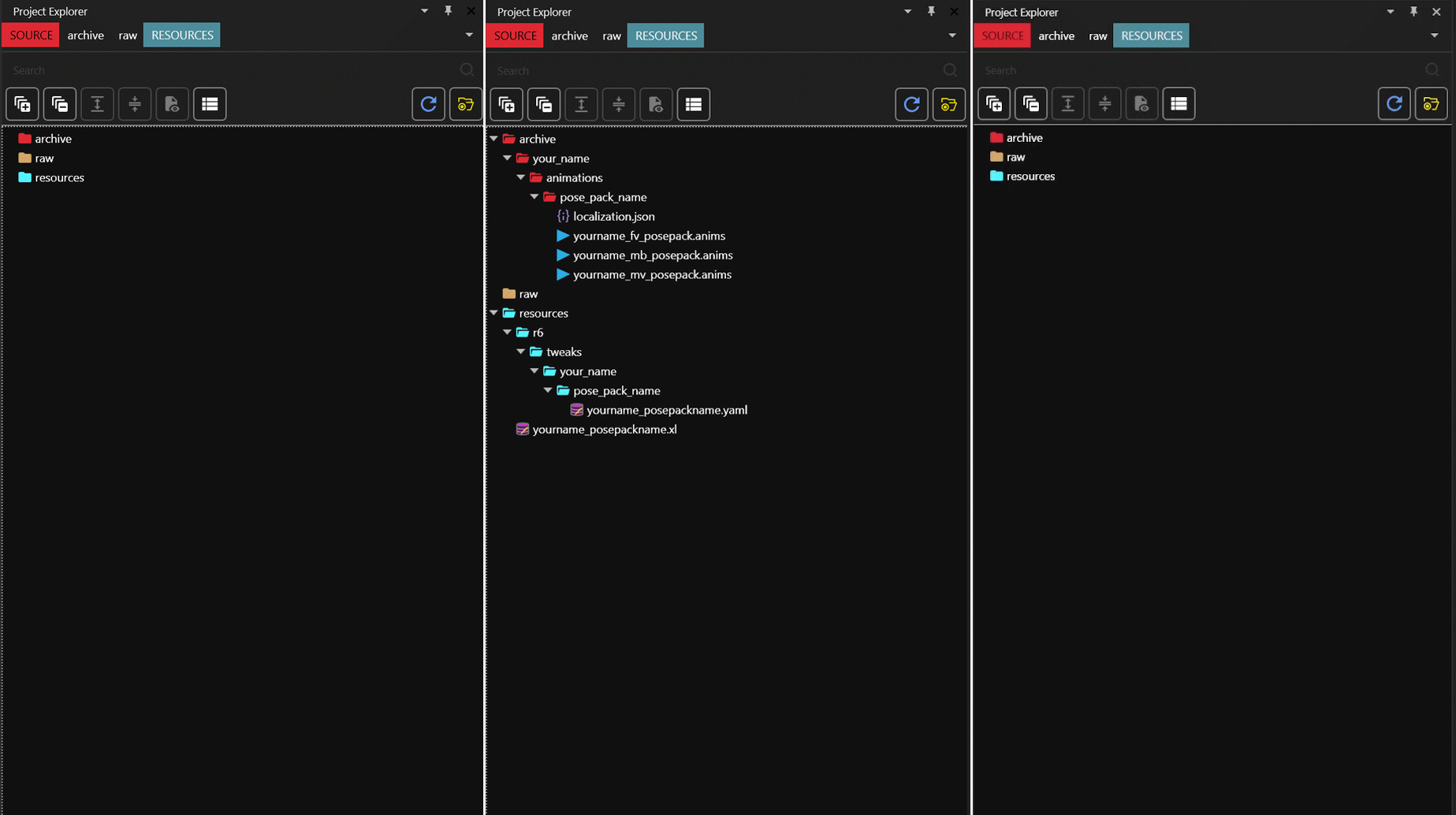Collapse the top-level resources folder in the middle panel
The image size is (1456, 815).
pyautogui.click(x=494, y=313)
